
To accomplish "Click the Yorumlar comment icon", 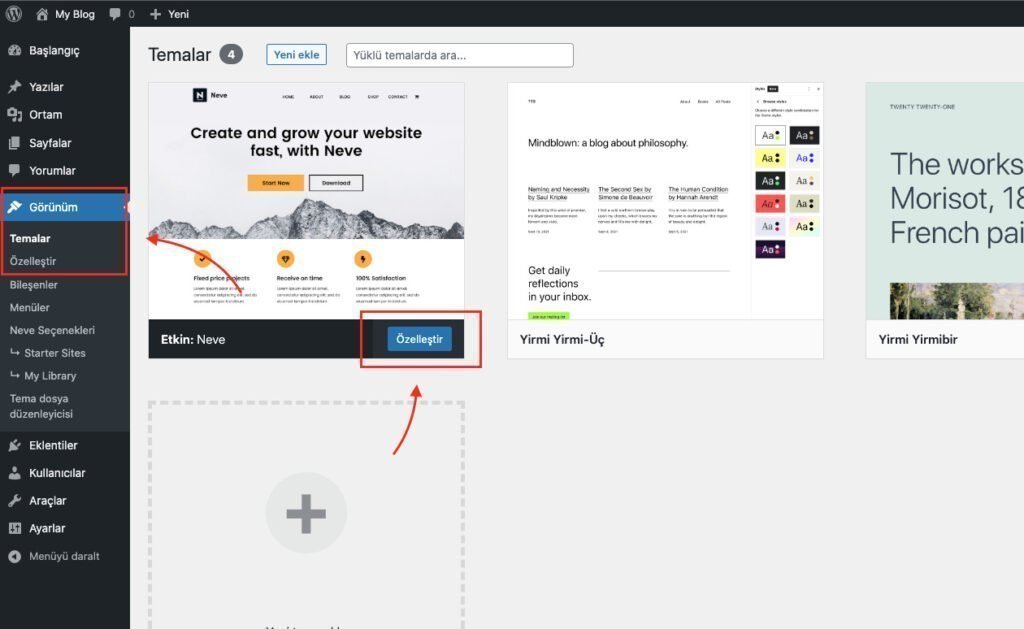I will pyautogui.click(x=14, y=170).
